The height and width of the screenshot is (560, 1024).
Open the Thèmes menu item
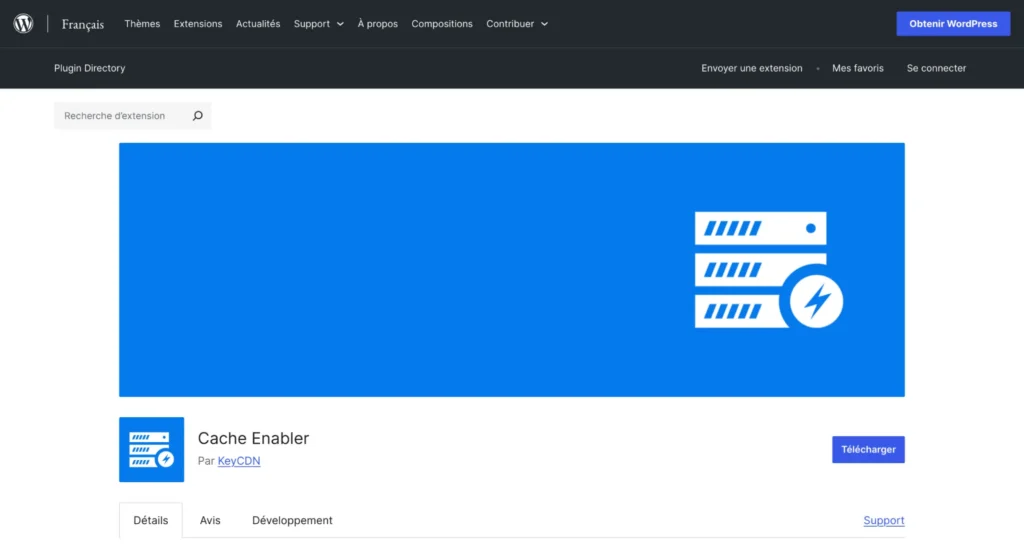(x=142, y=23)
